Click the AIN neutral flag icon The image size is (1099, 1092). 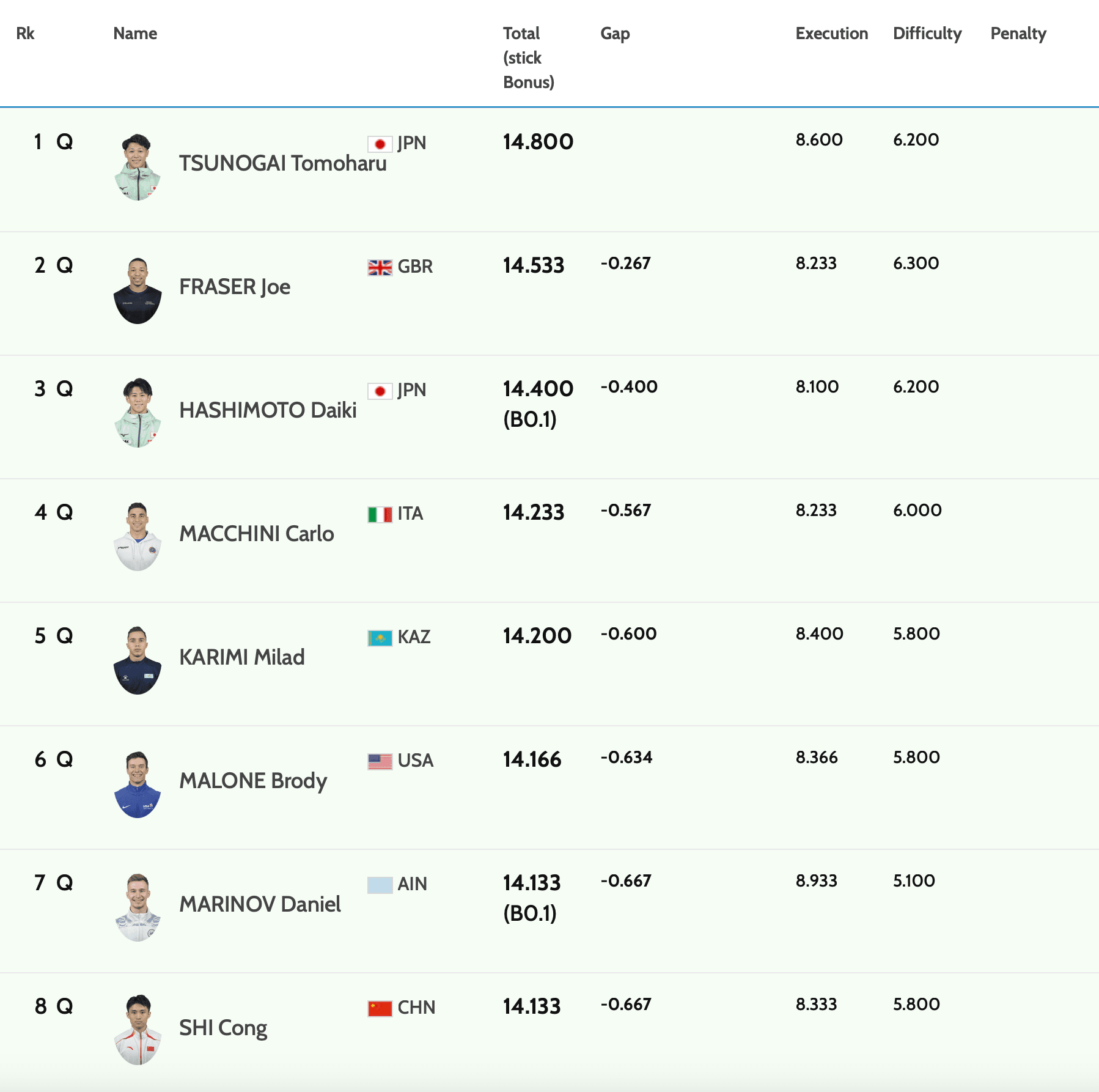[380, 885]
